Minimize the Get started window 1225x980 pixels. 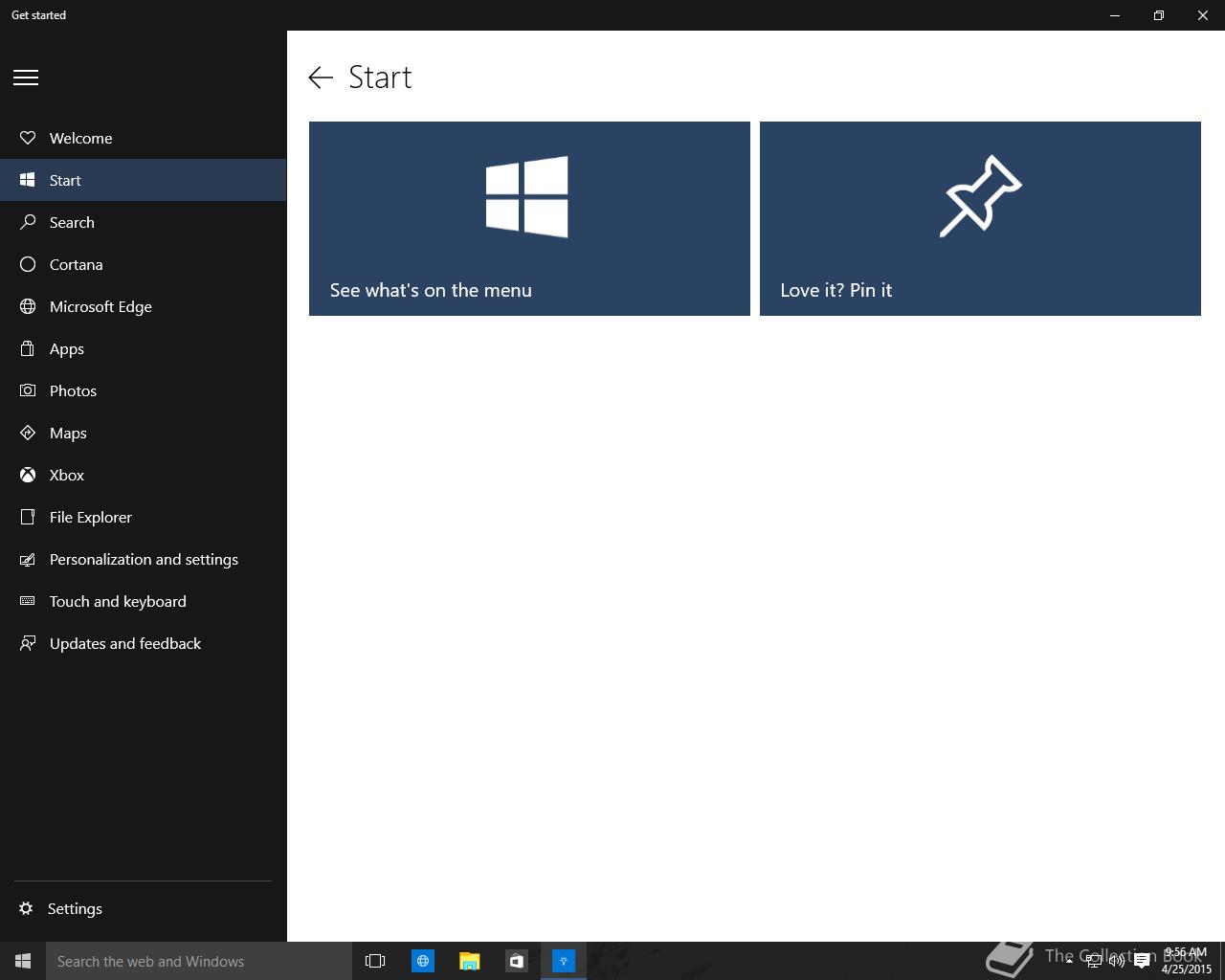(x=1115, y=15)
